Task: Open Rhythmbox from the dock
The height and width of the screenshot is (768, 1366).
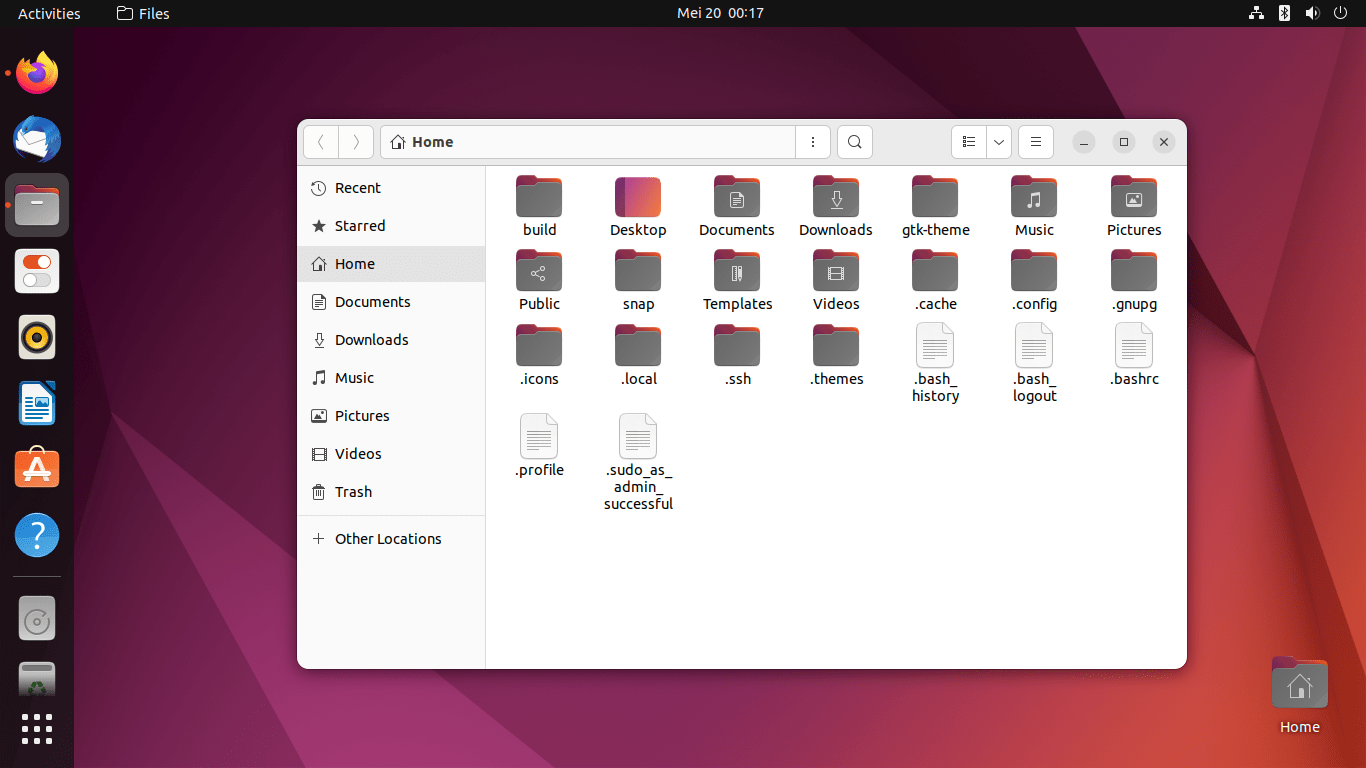Action: click(37, 337)
